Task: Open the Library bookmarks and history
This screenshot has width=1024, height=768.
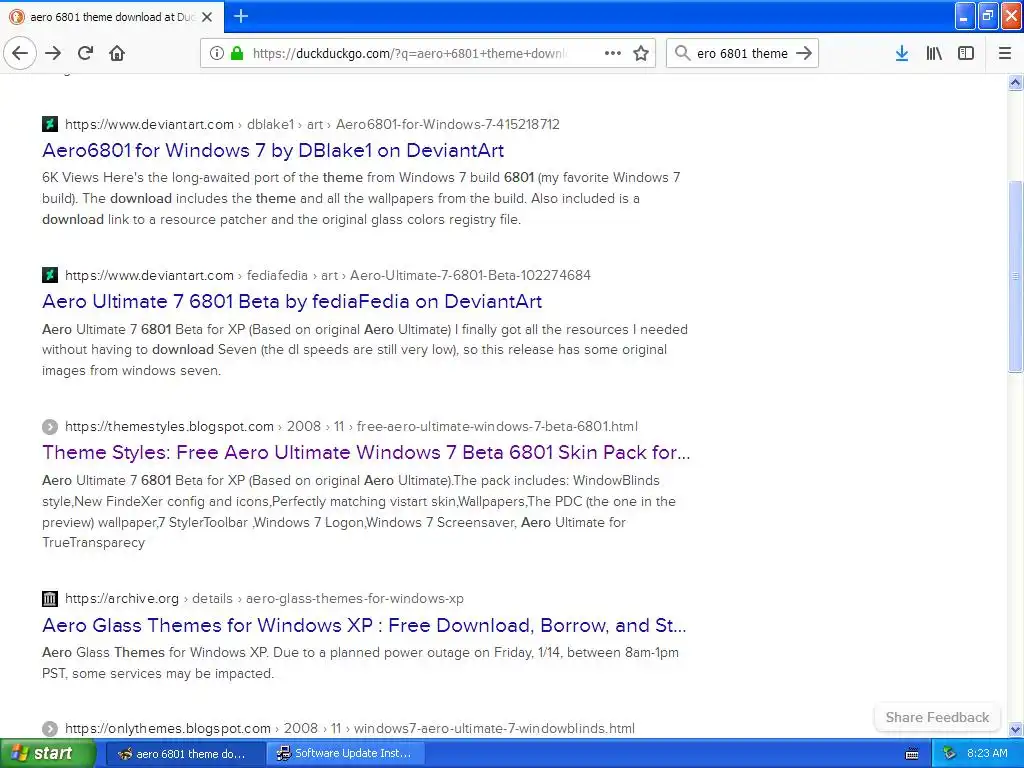Action: [x=934, y=54]
